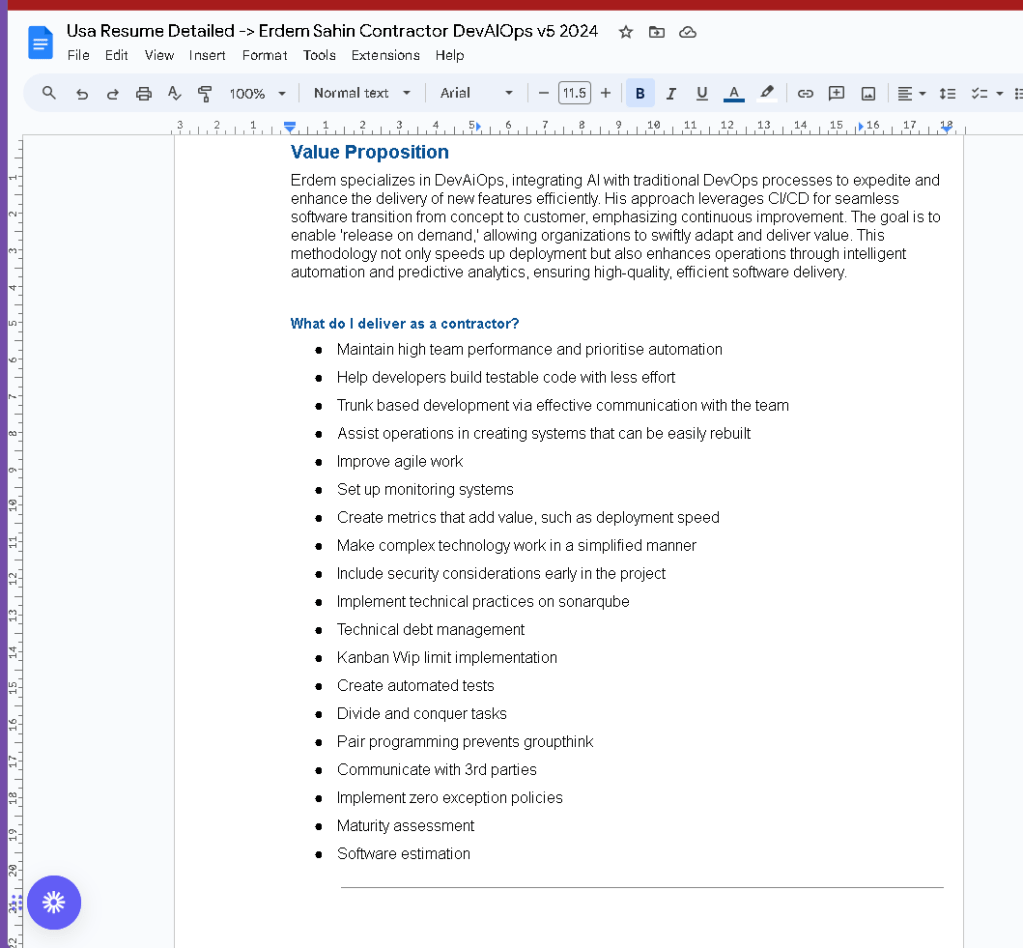1023x948 pixels.
Task: Click the right margin ruler marker
Action: (946, 128)
